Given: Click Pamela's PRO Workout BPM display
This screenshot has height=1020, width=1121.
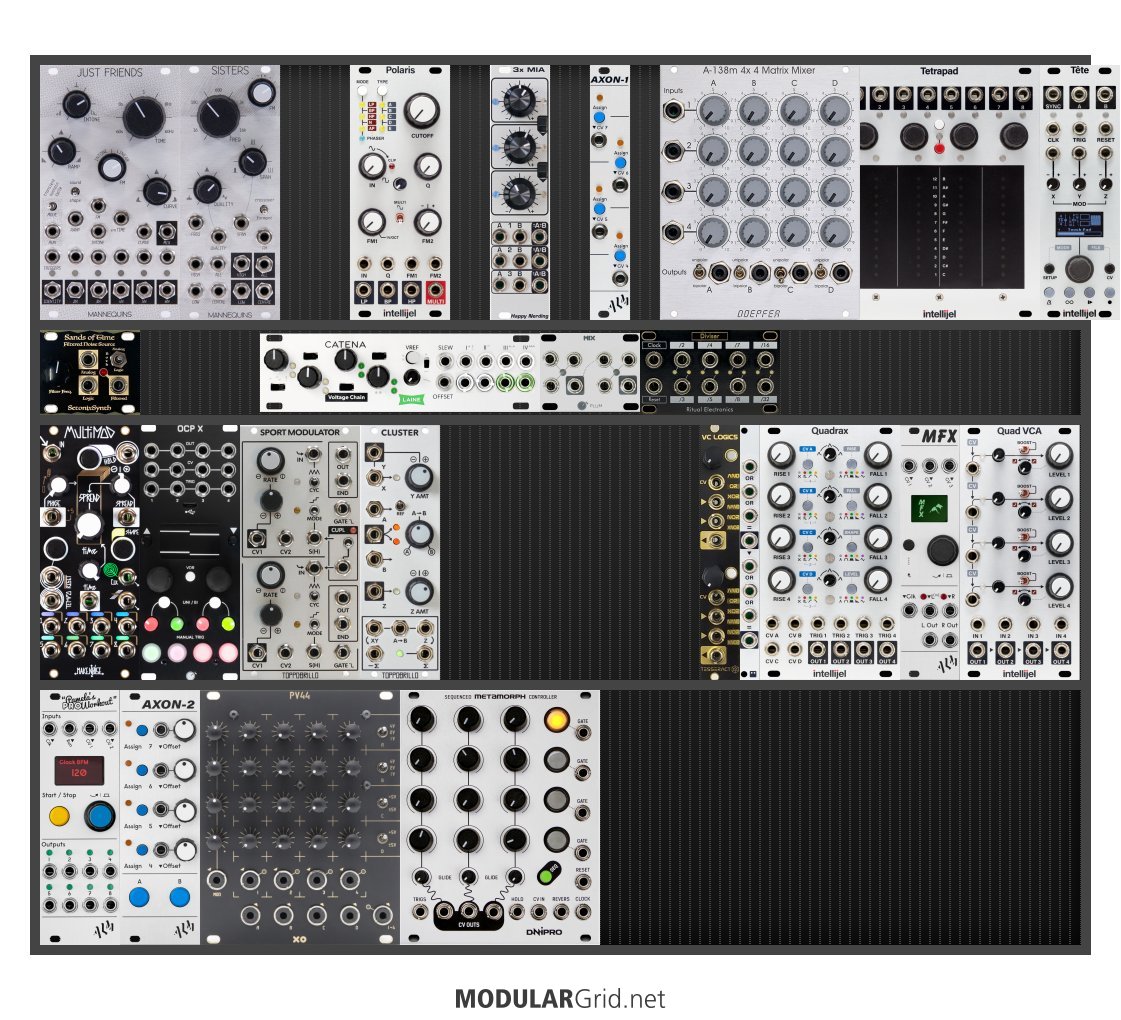Looking at the screenshot, I should click(79, 771).
